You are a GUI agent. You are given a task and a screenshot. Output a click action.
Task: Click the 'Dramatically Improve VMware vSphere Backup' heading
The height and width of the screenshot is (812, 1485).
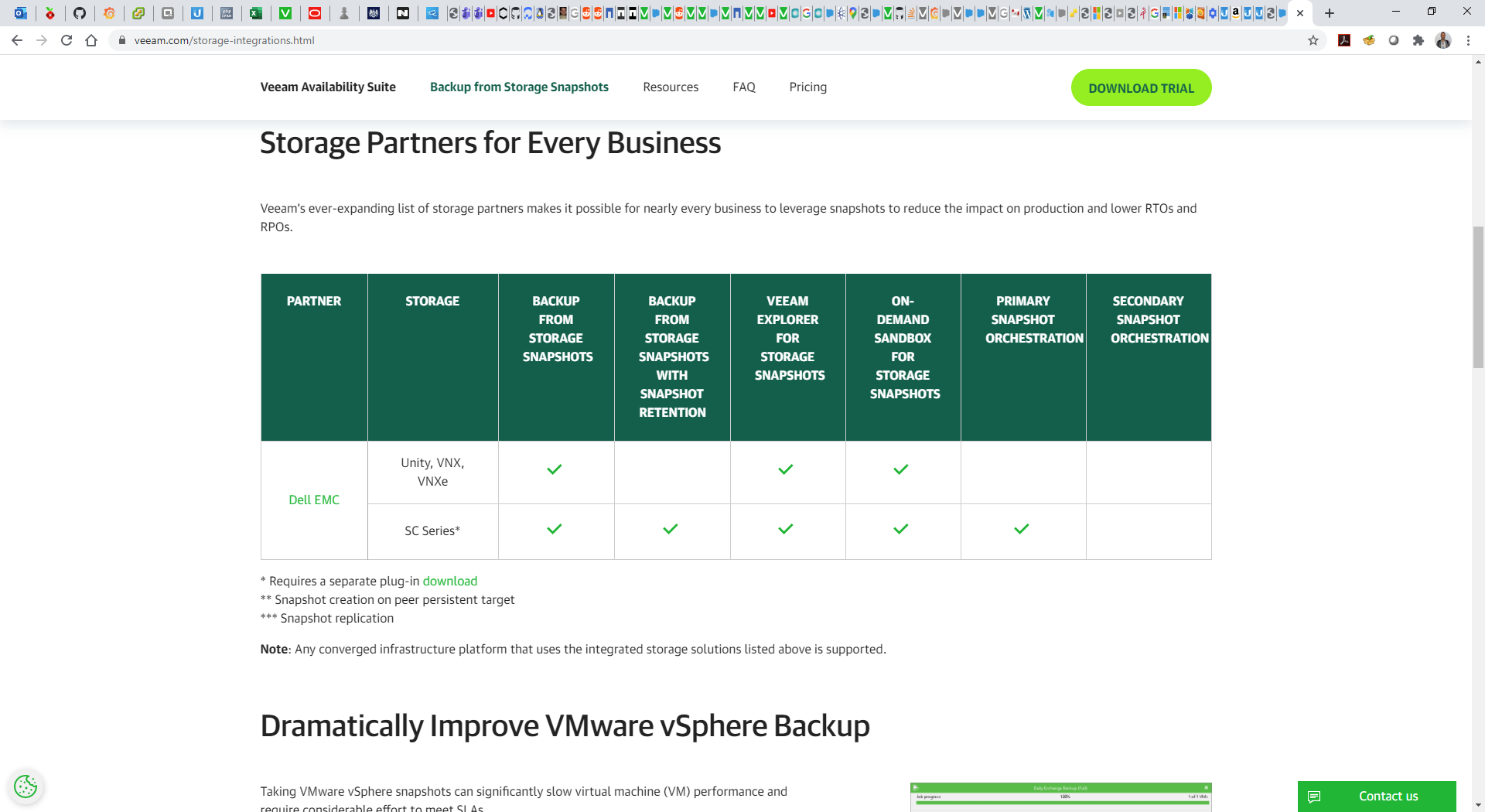coord(565,726)
